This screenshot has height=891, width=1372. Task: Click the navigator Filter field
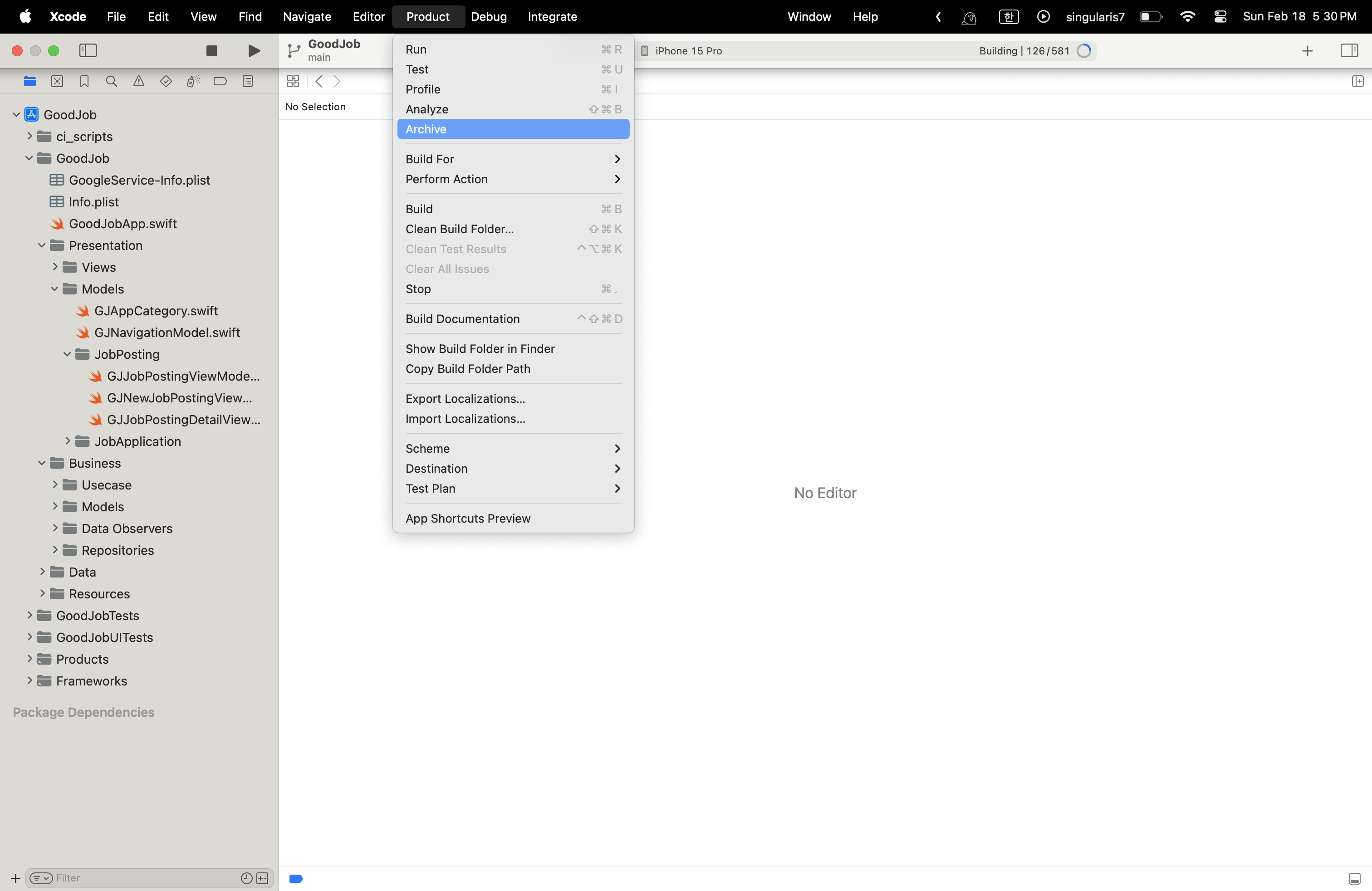point(144,878)
